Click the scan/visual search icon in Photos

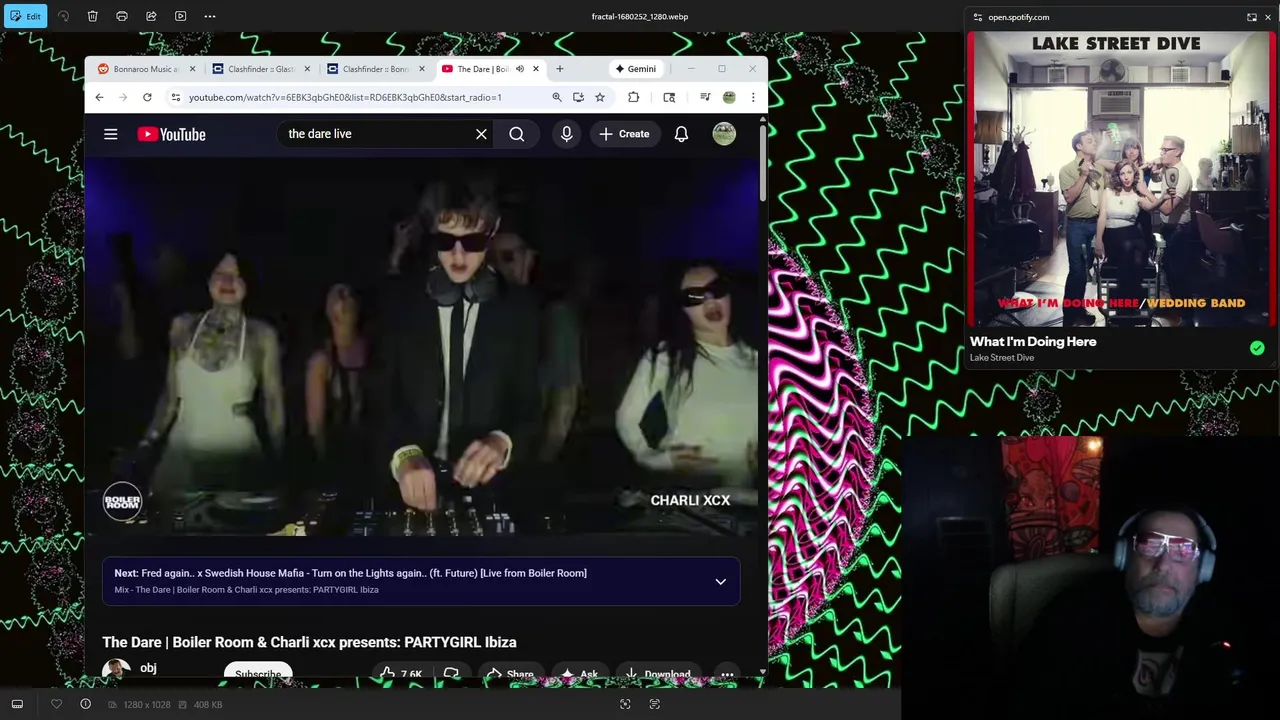point(625,704)
